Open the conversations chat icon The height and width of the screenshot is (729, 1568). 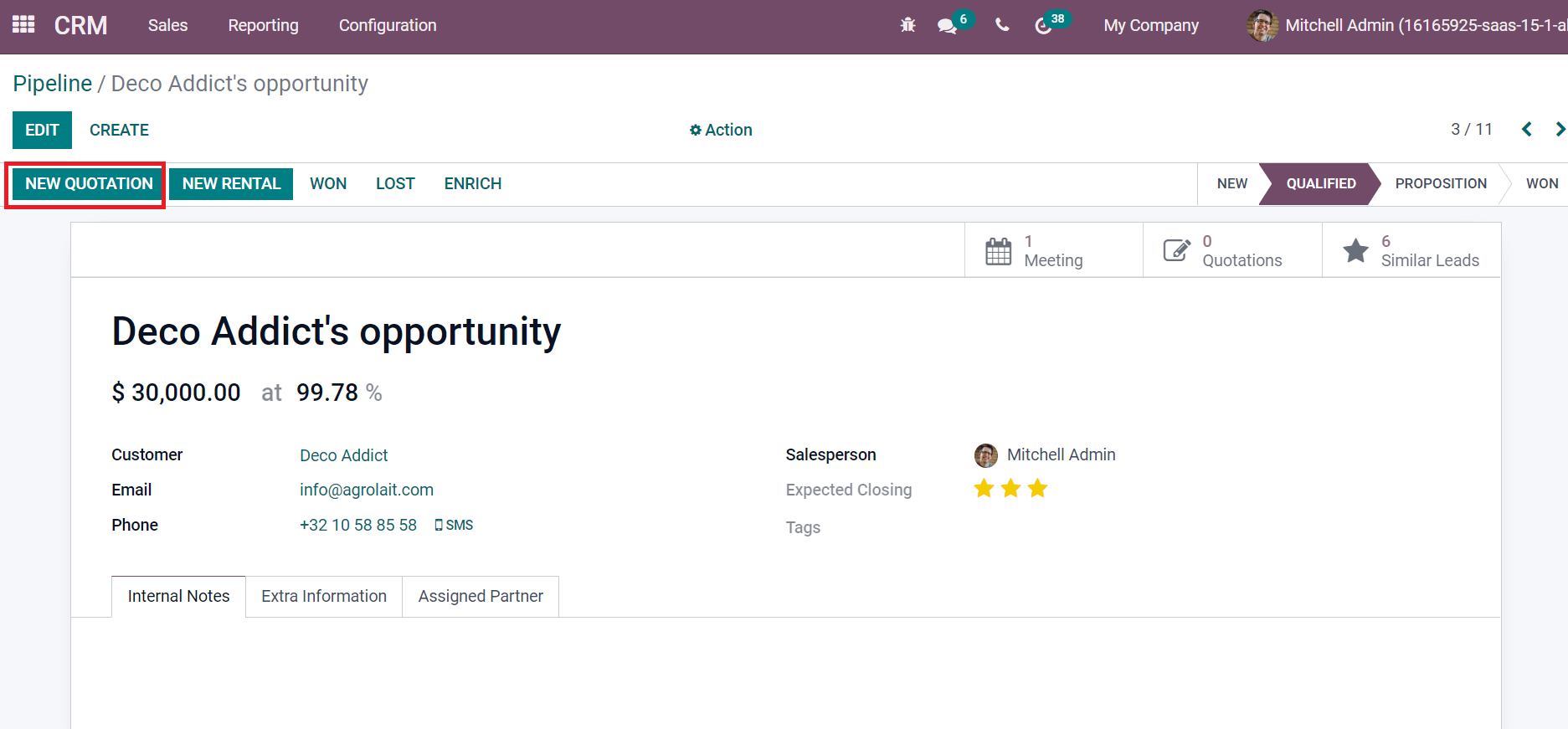947,26
